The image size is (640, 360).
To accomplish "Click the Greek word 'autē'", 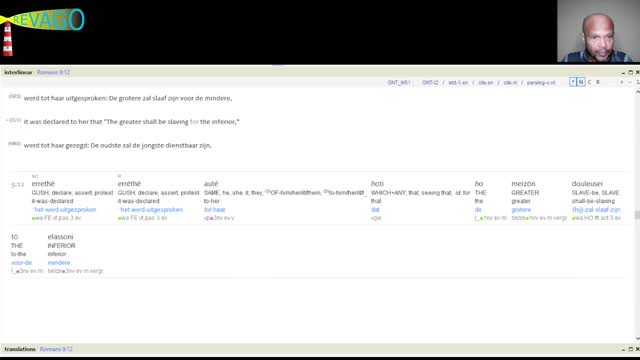I will pos(211,184).
